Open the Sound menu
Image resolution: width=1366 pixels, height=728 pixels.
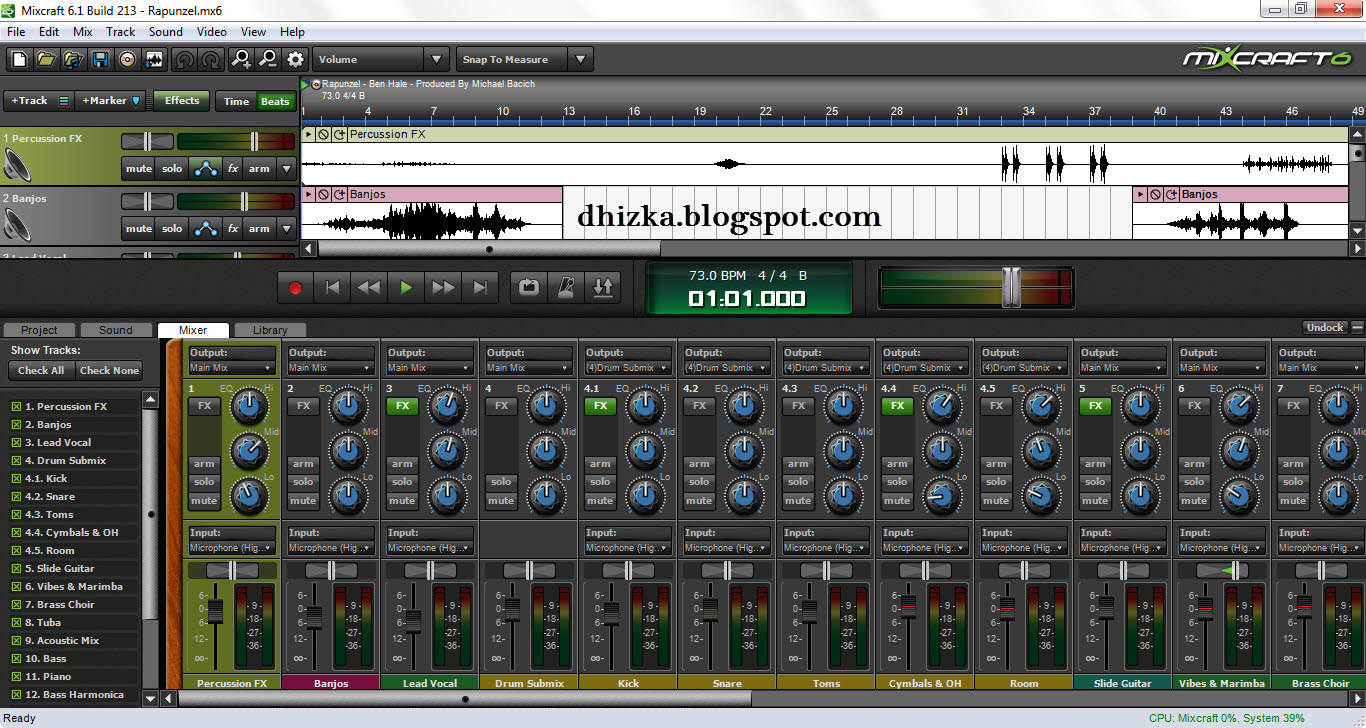point(166,32)
